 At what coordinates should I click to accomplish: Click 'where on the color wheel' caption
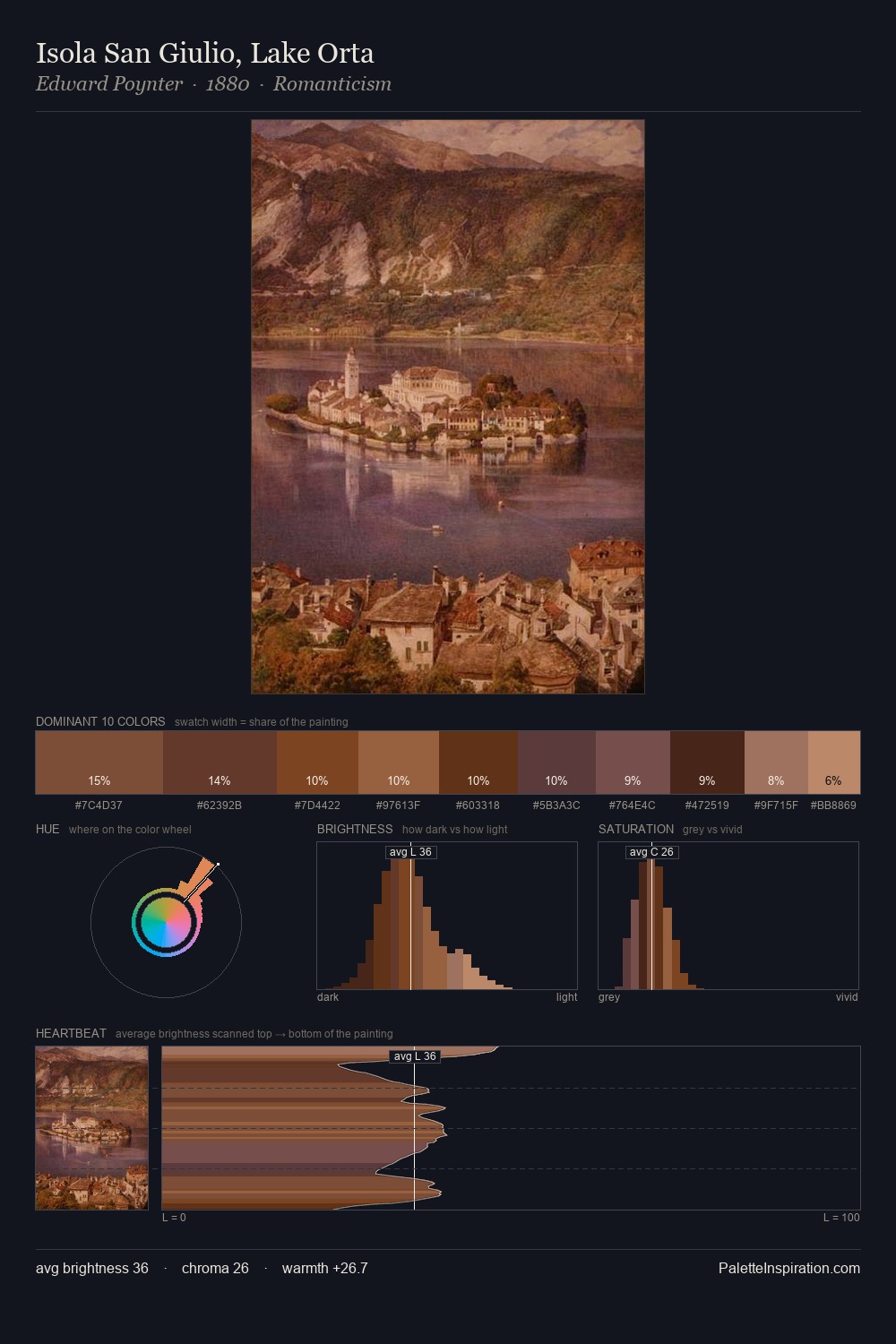[130, 830]
